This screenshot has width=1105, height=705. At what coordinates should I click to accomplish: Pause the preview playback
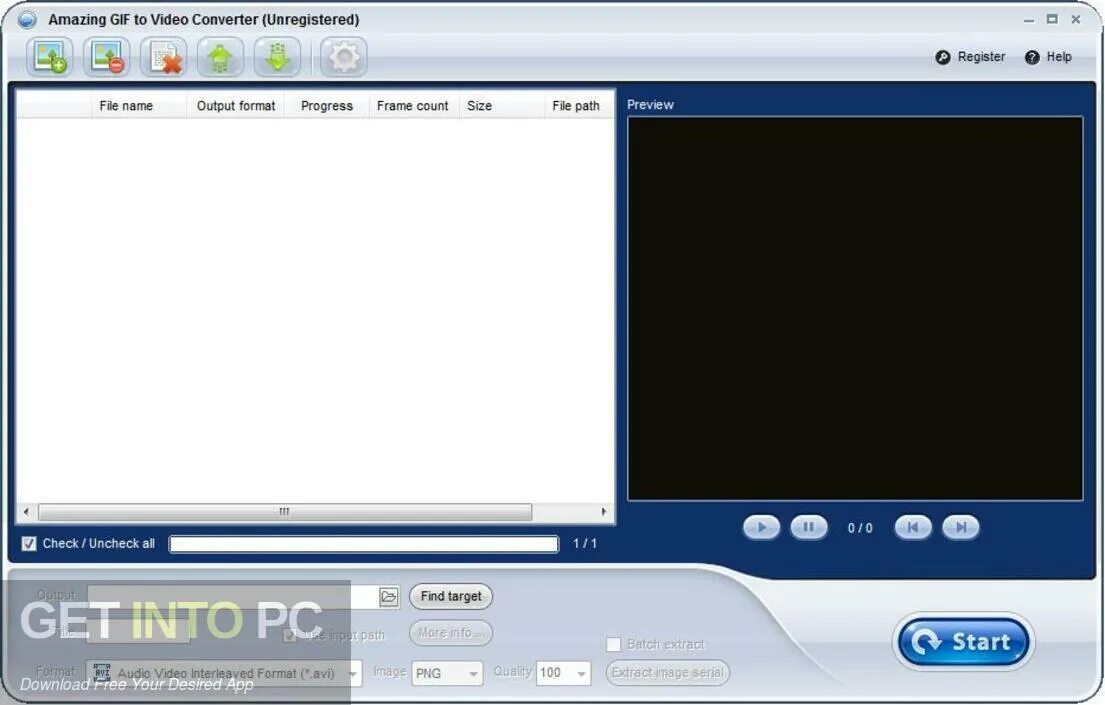click(809, 527)
